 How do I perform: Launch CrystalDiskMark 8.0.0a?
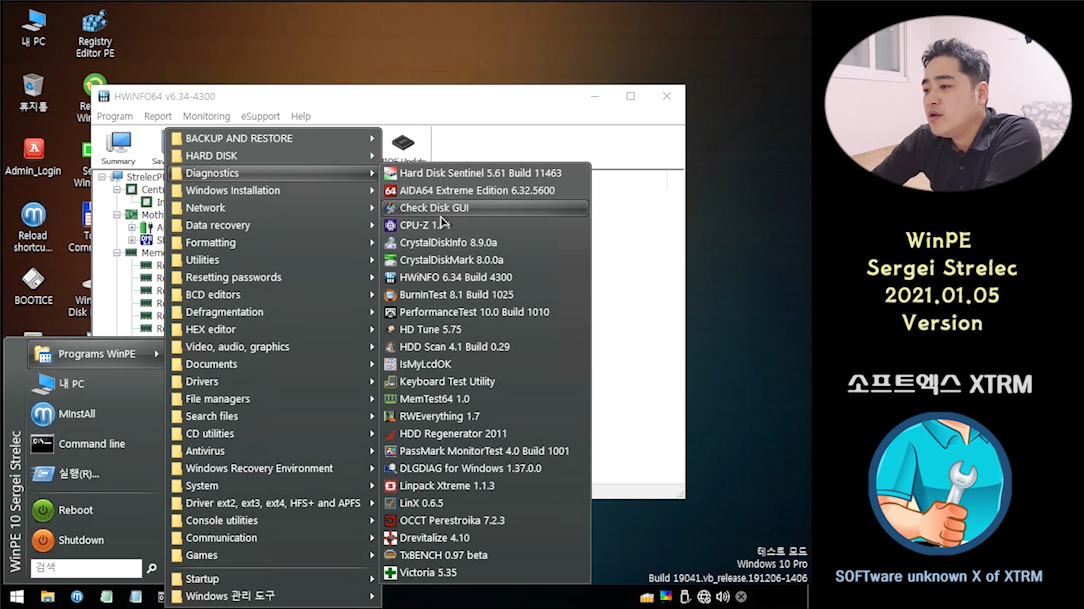pos(485,260)
